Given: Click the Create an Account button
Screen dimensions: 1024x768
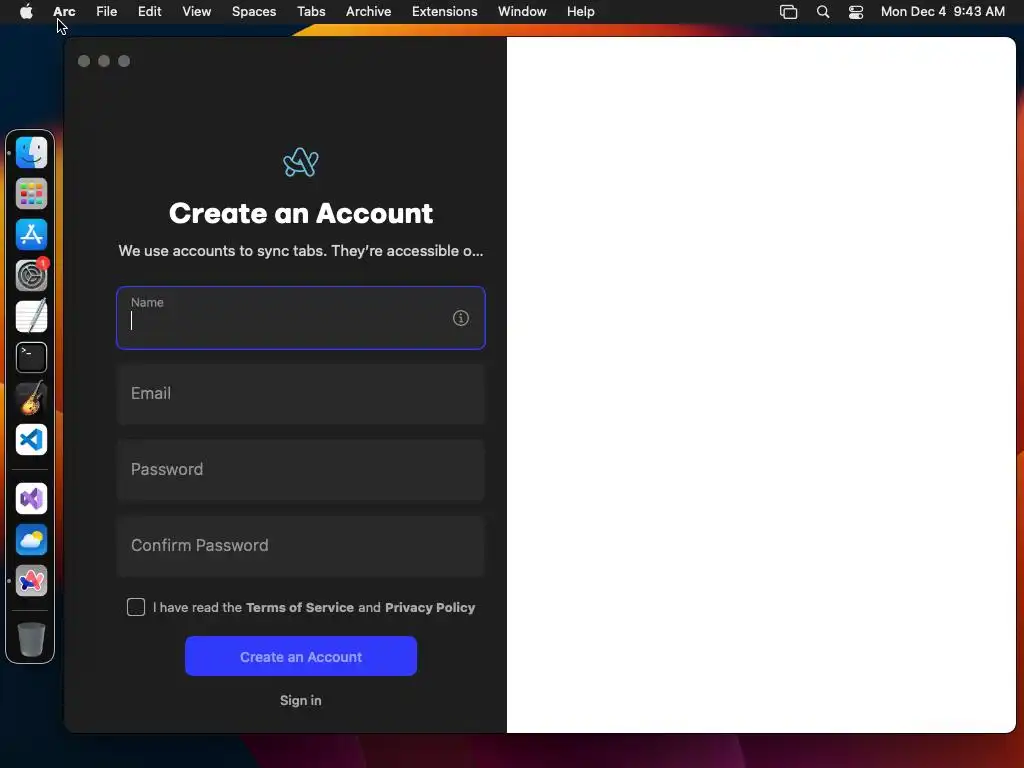Looking at the screenshot, I should tap(301, 656).
